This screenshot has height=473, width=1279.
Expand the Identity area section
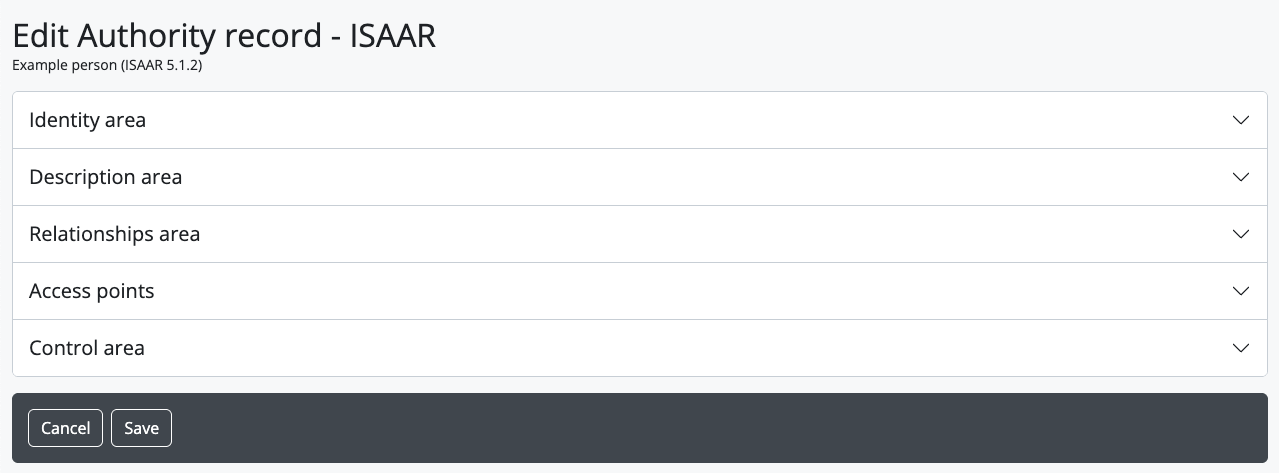[x=640, y=120]
